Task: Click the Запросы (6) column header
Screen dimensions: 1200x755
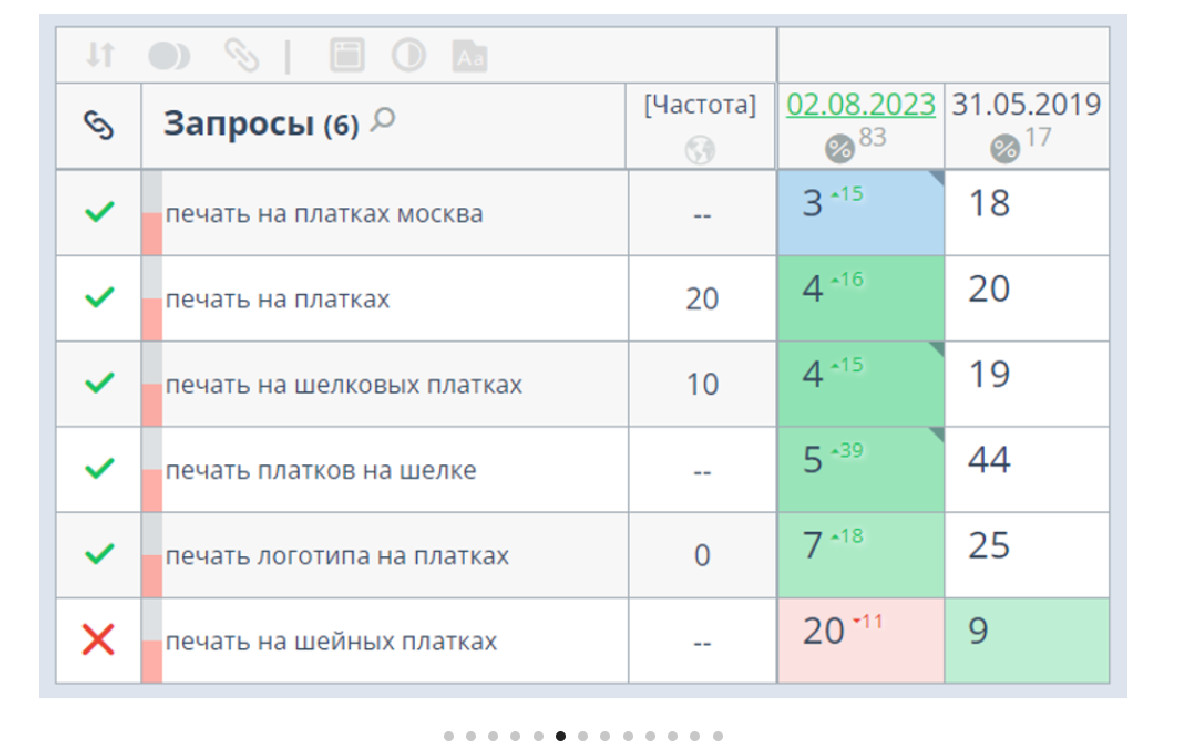Action: pos(261,126)
